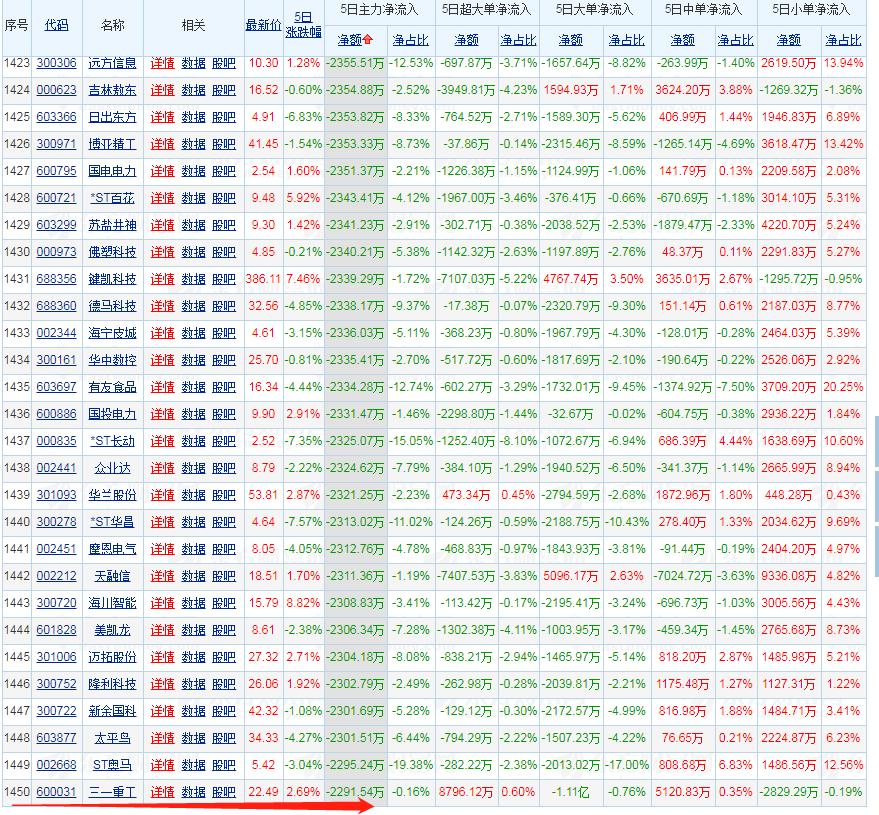
Task: Sort by 5日大单净流入 净占比 header
Action: (626, 40)
